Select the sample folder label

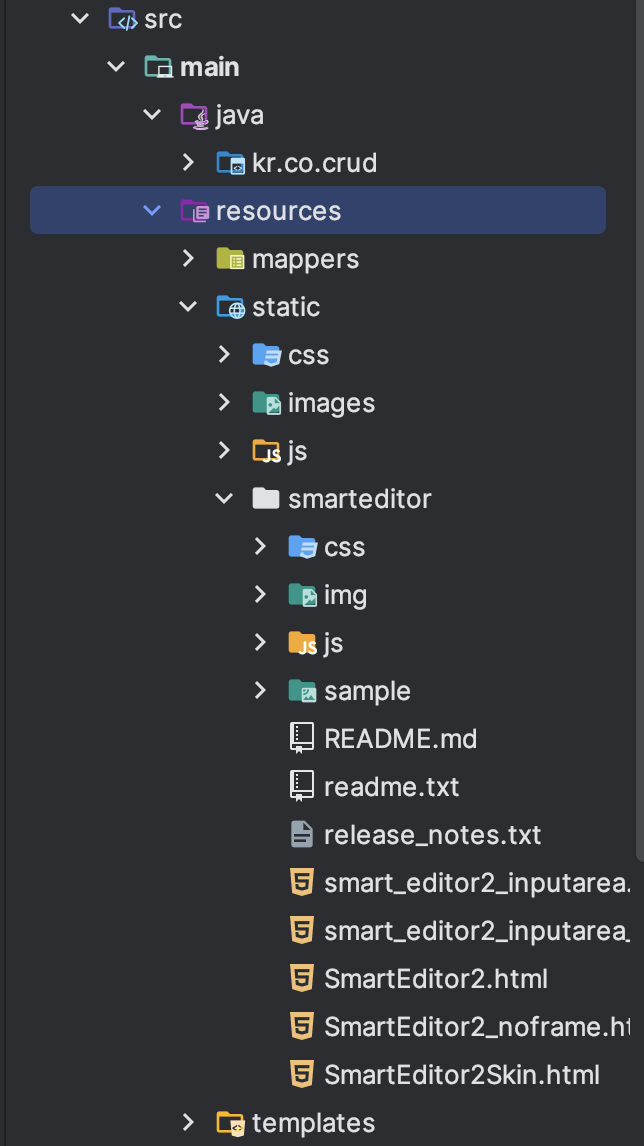[x=367, y=692]
